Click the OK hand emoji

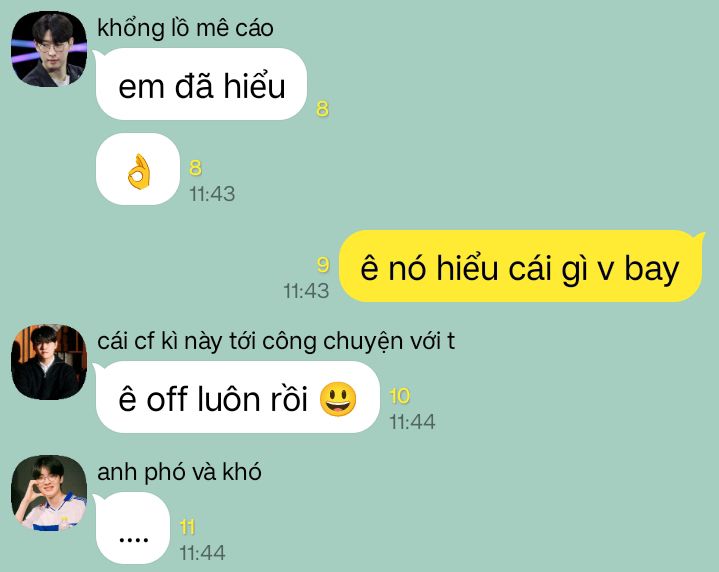[x=138, y=172]
